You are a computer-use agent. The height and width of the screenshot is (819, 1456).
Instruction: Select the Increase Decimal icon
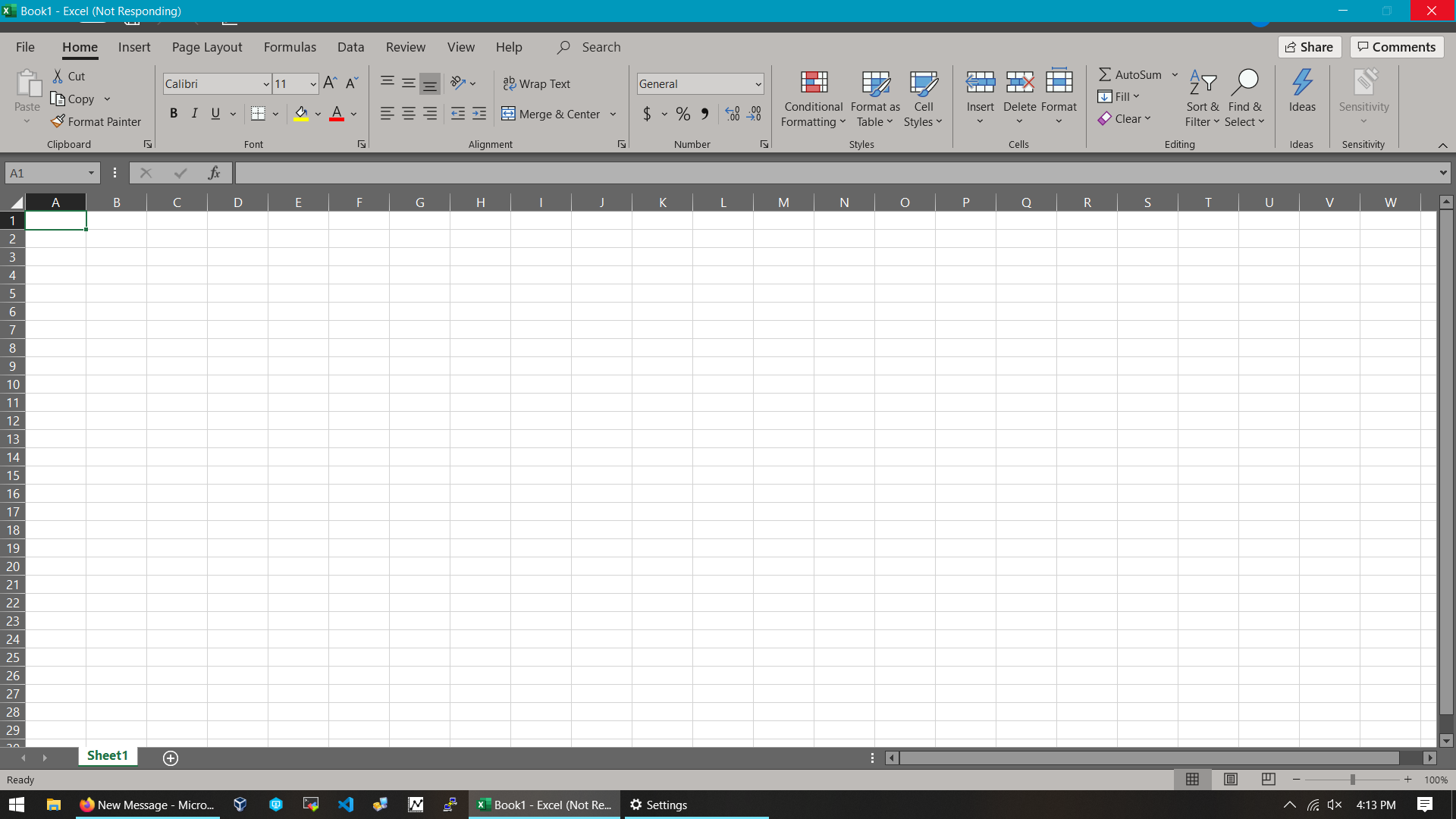[x=732, y=114]
